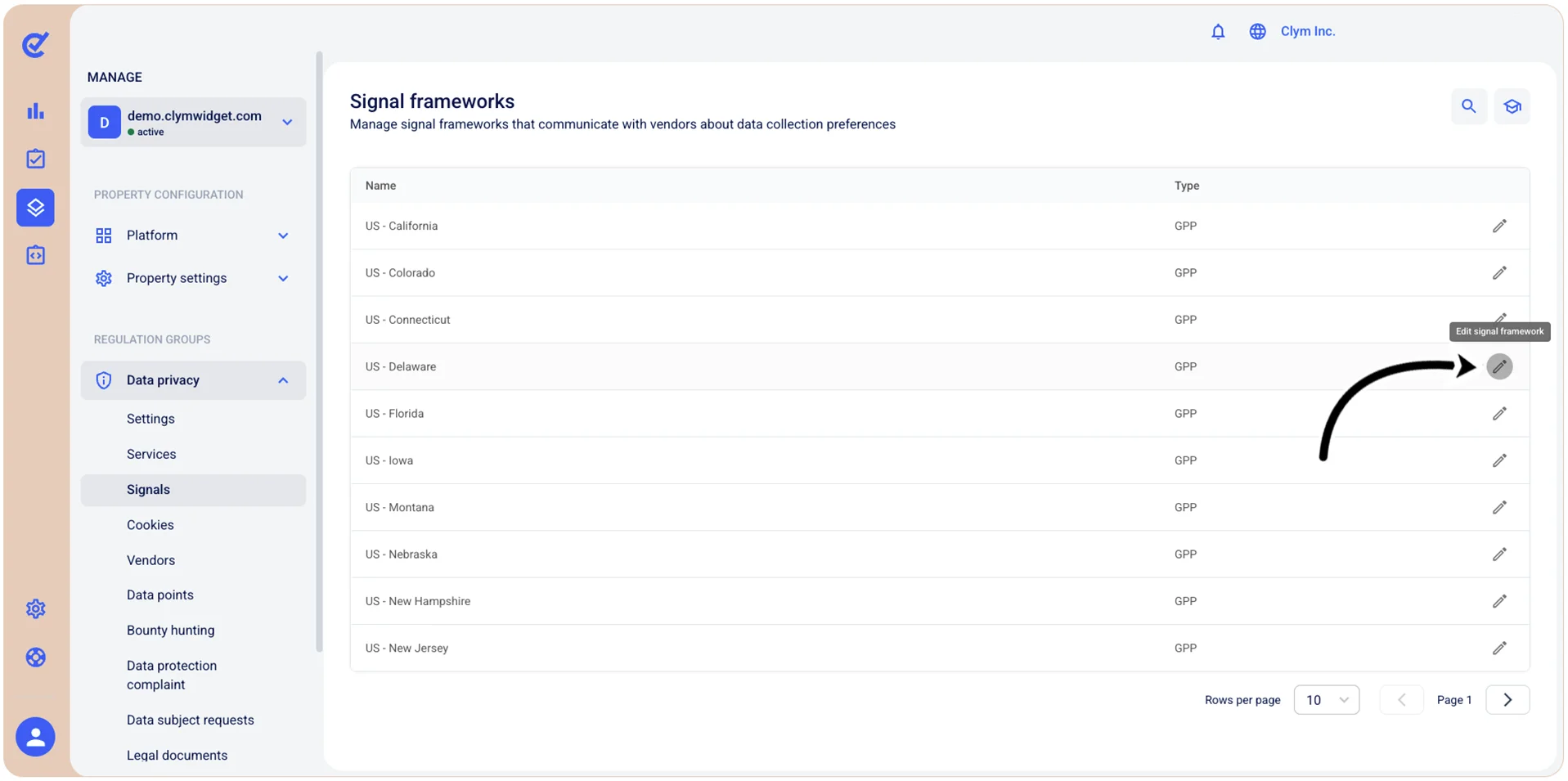Edit the US - Iowa signal framework
The height and width of the screenshot is (781, 1568).
[x=1499, y=460]
